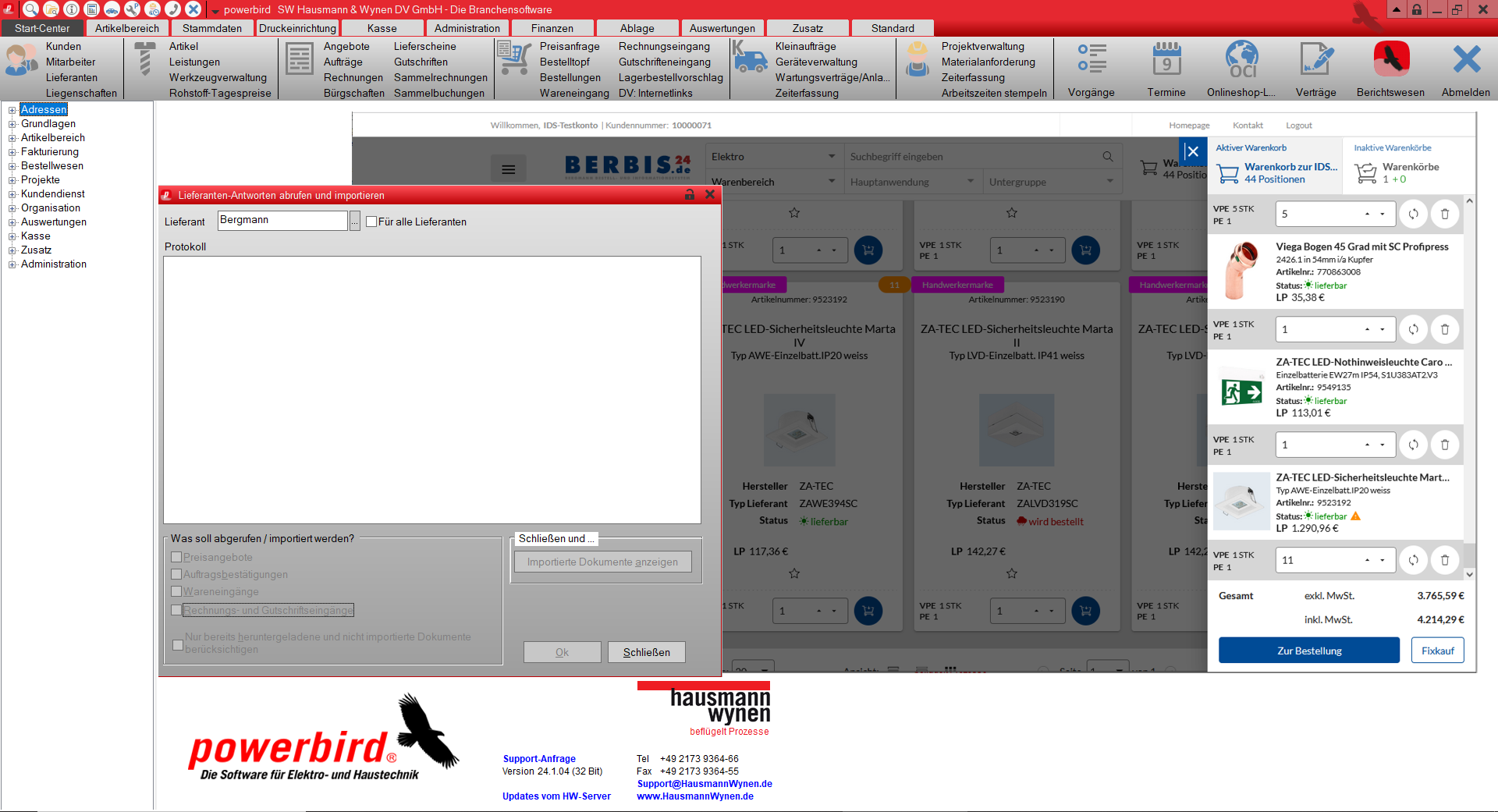Tick the Preisangebote checkbox

176,557
